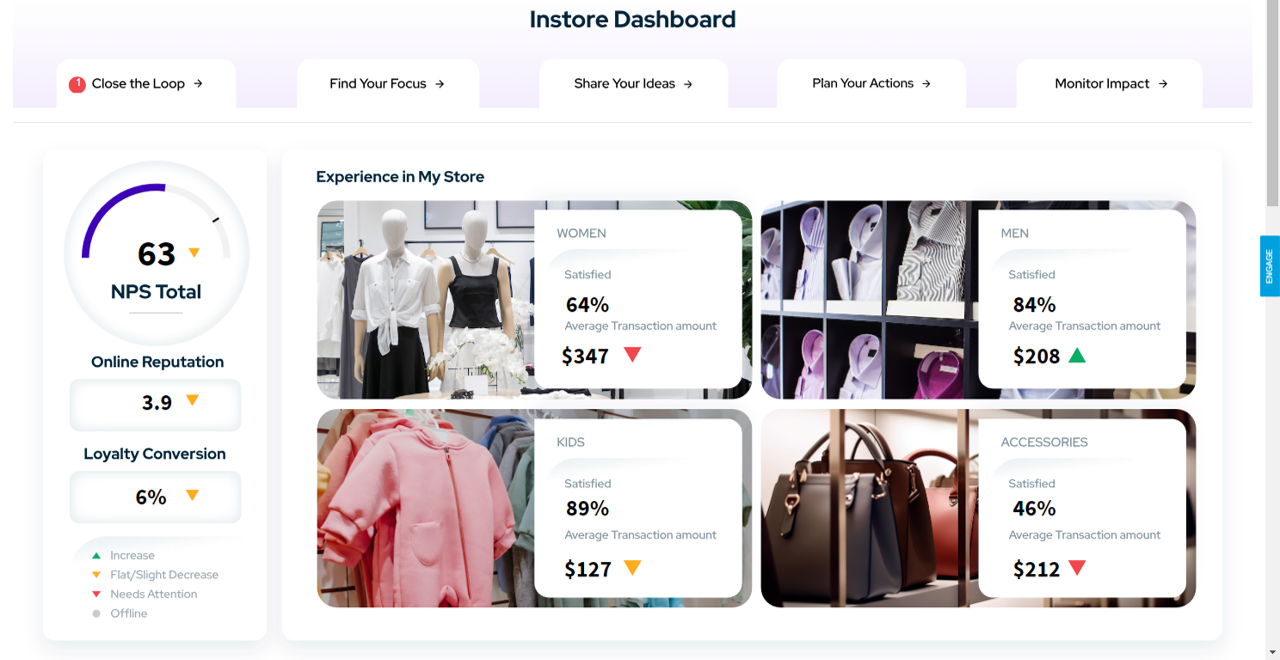Click the green up arrow next to $208
The width and height of the screenshot is (1280, 660).
[x=1077, y=354]
